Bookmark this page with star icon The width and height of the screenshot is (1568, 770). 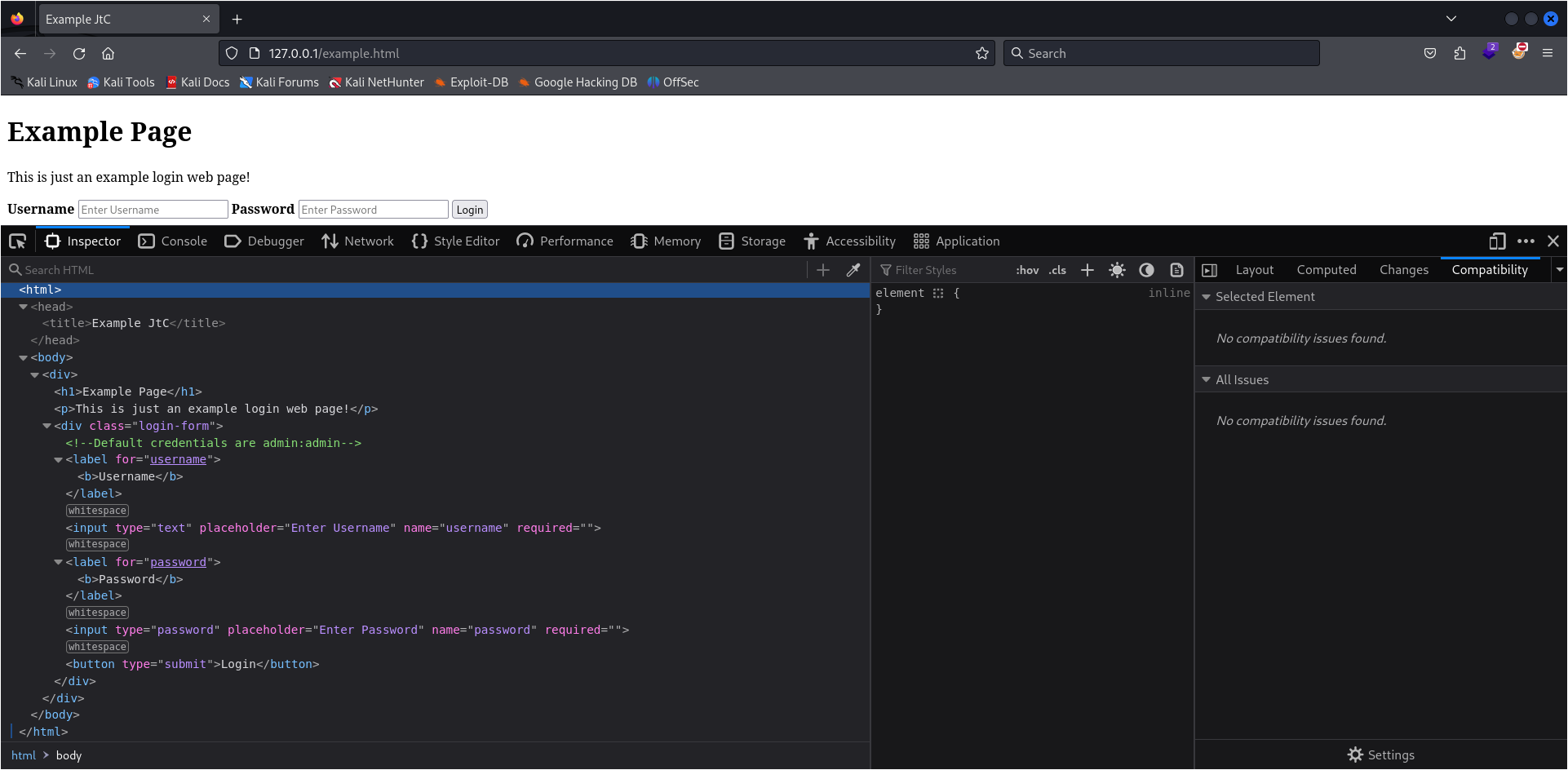point(981,54)
